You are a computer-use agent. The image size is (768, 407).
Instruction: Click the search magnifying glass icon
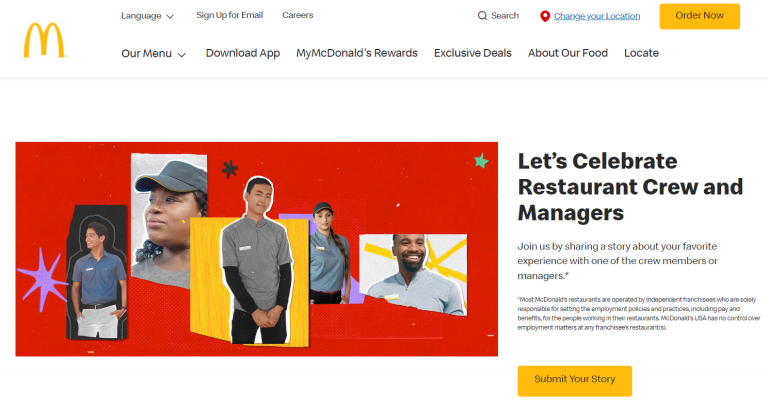coord(482,16)
